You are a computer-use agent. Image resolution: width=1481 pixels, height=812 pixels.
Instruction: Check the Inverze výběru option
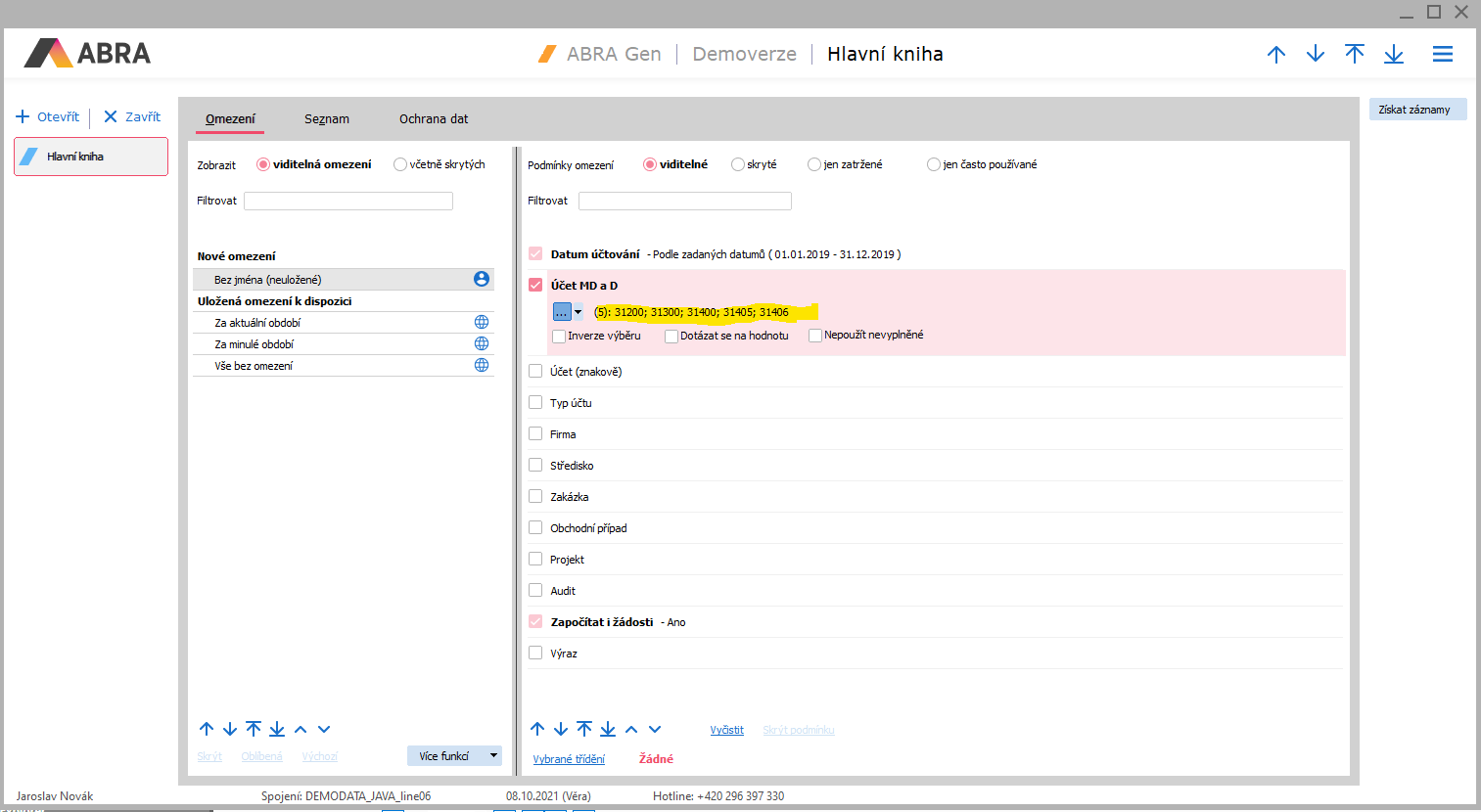559,336
